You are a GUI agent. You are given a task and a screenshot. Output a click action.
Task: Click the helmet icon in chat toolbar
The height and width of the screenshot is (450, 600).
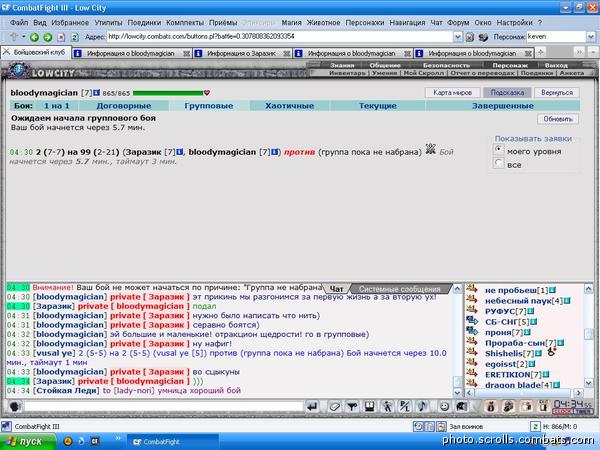pyautogui.click(x=461, y=406)
